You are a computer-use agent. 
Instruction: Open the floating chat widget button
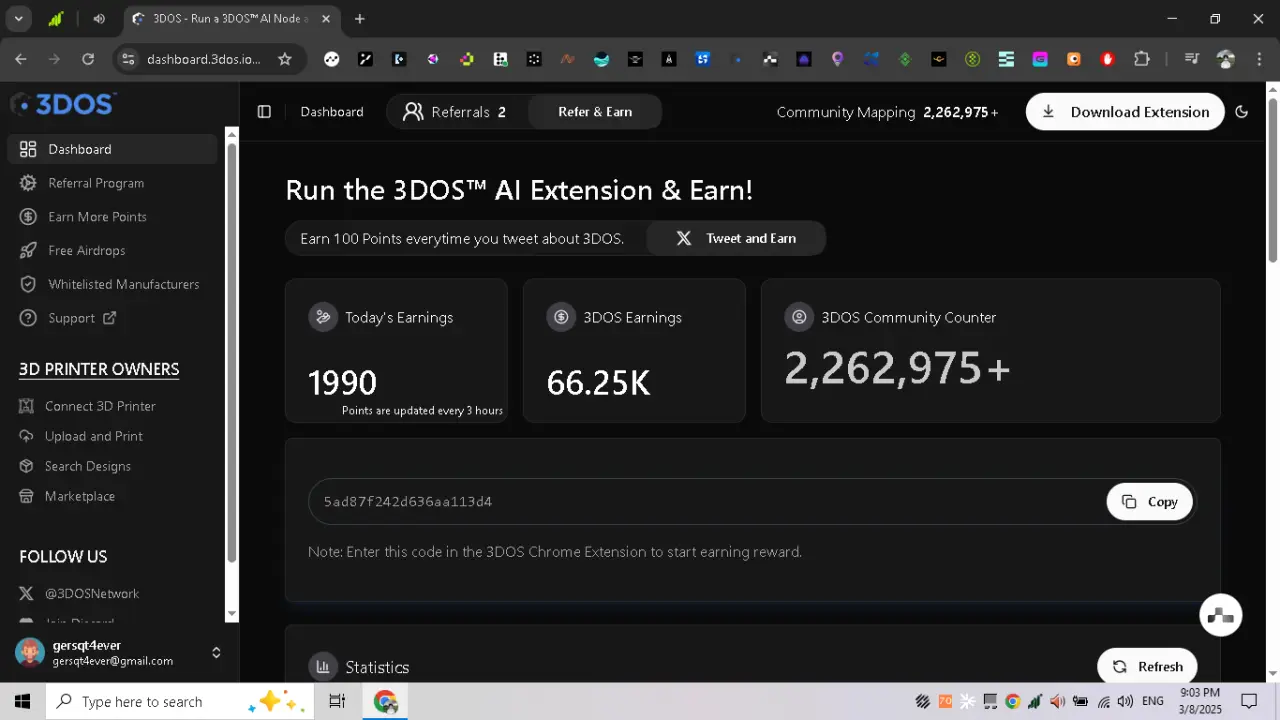click(1221, 615)
